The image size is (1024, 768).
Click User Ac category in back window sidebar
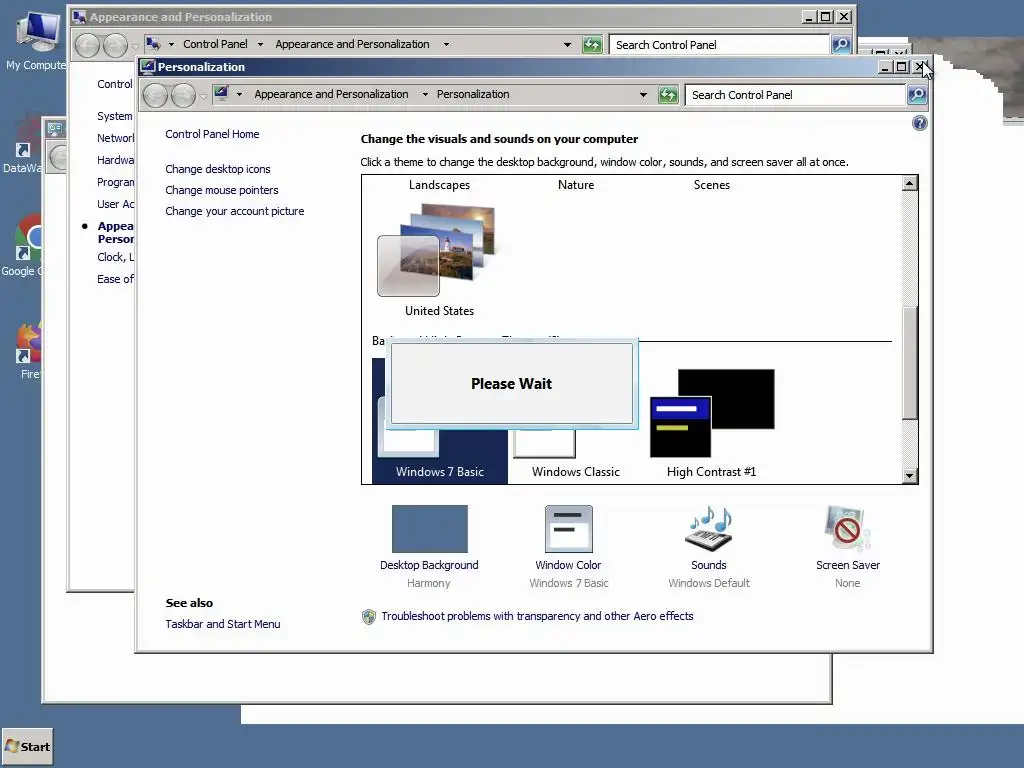[116, 204]
